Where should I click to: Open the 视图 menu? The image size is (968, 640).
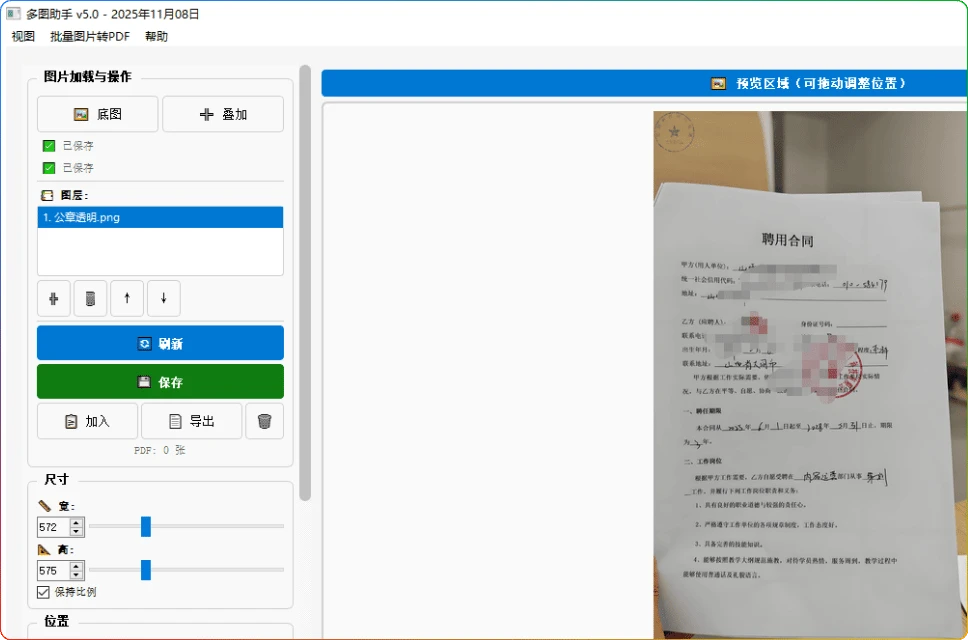[21, 36]
